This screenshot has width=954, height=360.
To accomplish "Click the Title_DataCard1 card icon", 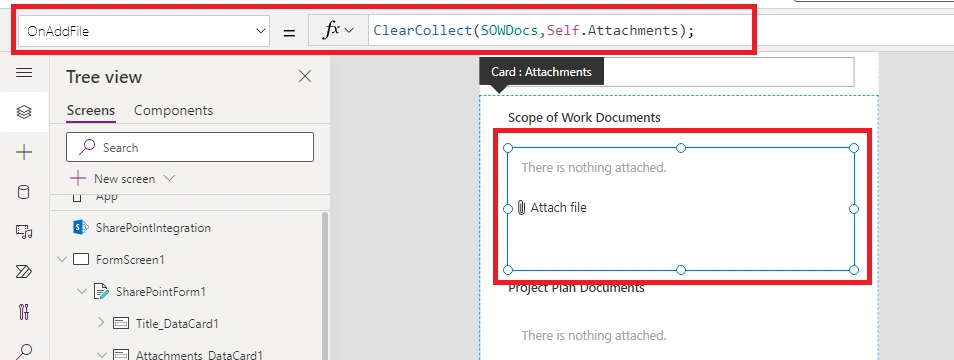I will [121, 324].
